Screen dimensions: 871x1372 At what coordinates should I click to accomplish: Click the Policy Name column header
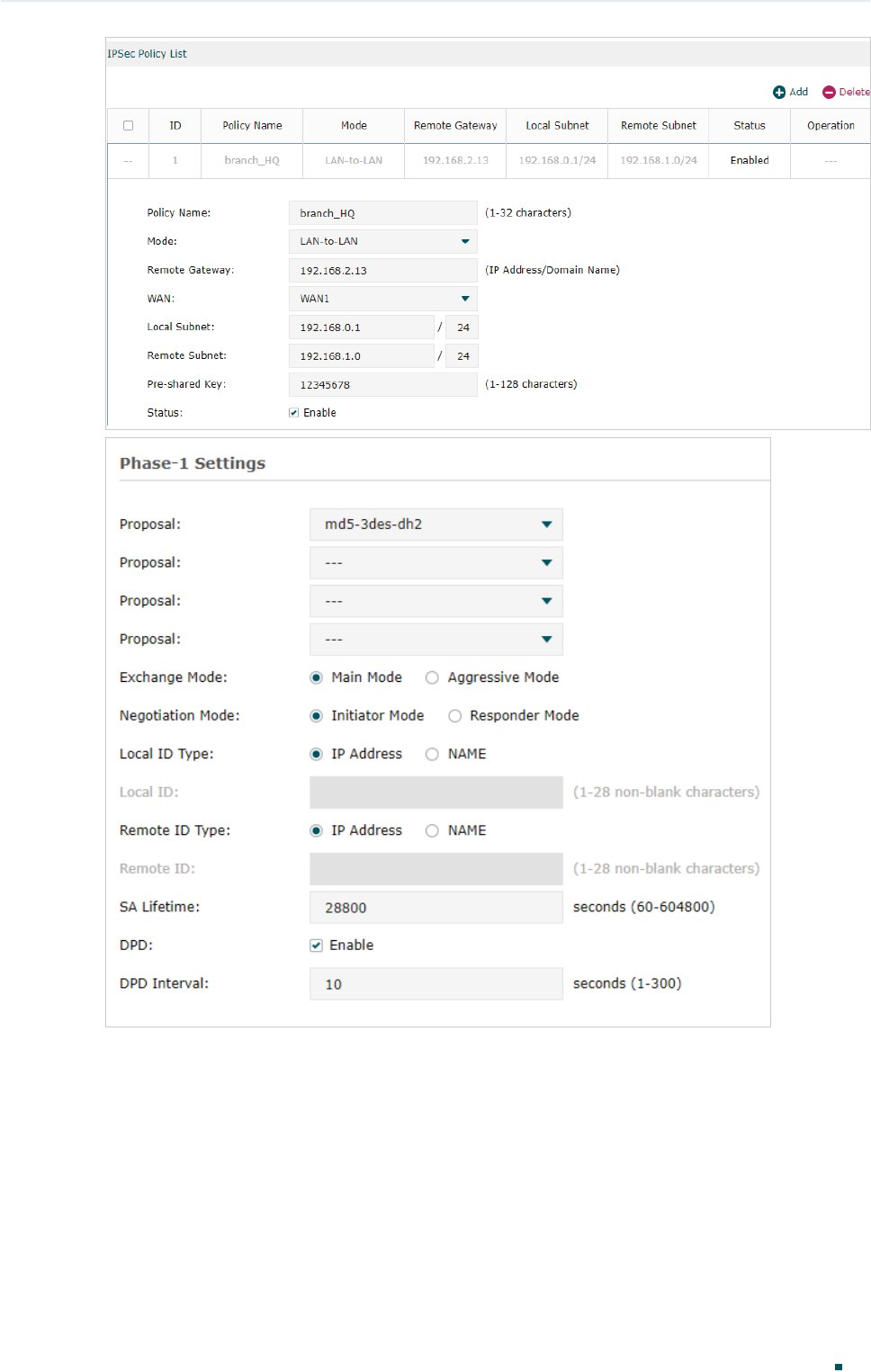[252, 126]
